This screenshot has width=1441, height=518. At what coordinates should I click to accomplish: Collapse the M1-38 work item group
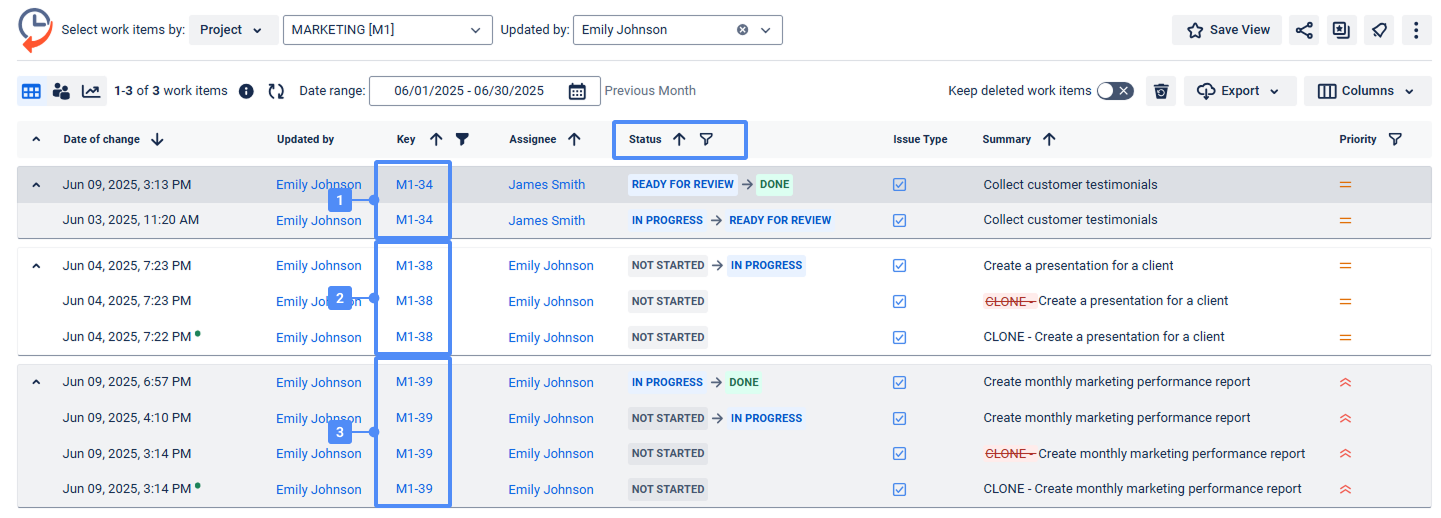[x=36, y=266]
